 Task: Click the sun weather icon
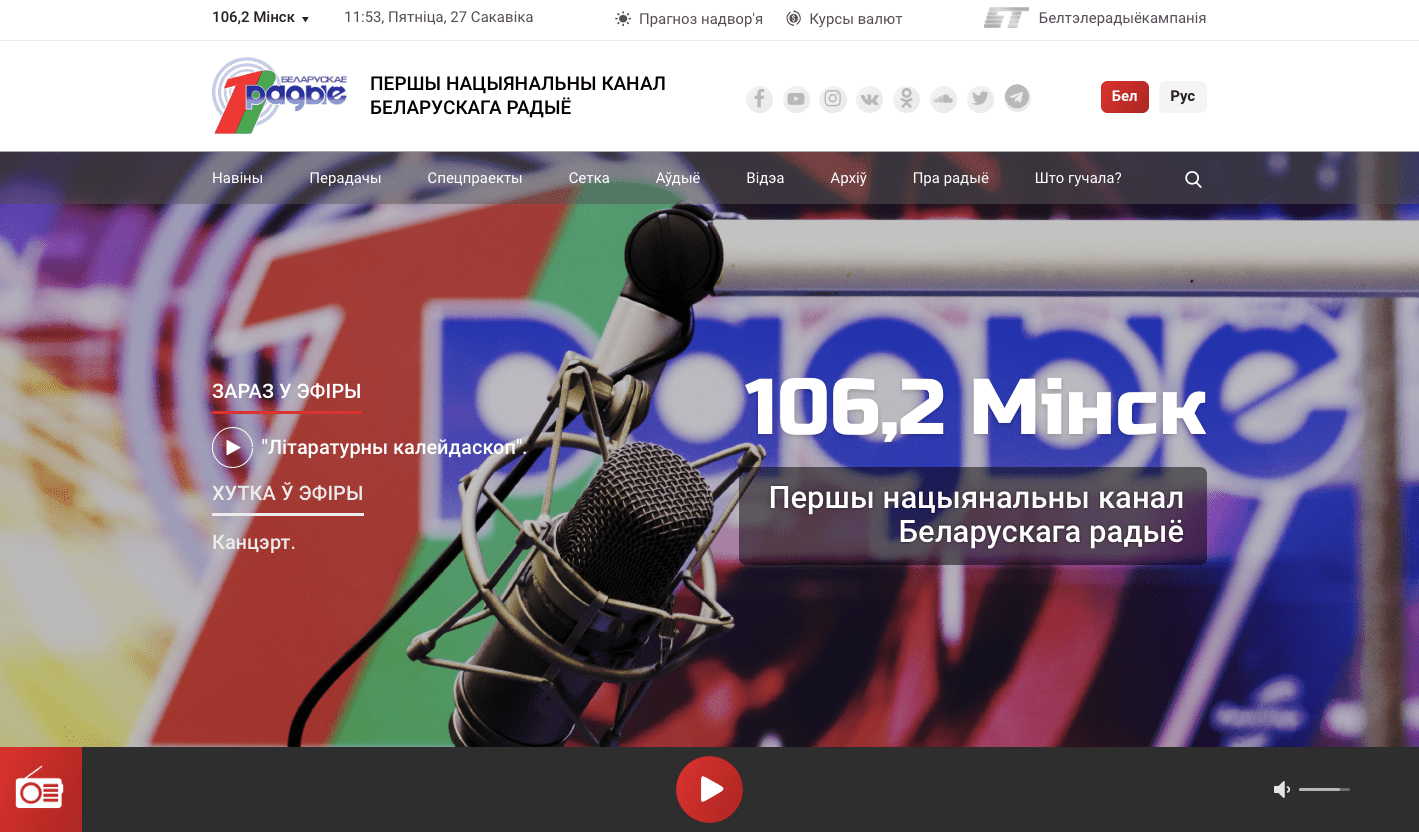(x=623, y=18)
